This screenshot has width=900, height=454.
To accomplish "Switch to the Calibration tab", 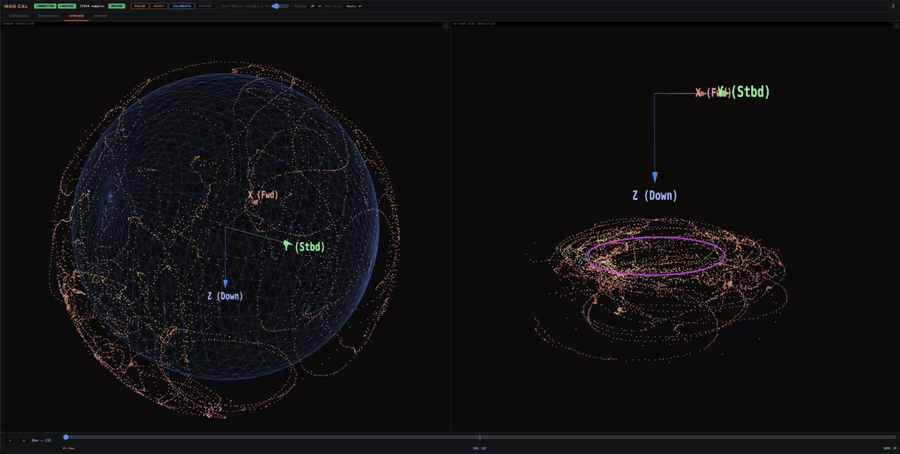I will (x=19, y=15).
